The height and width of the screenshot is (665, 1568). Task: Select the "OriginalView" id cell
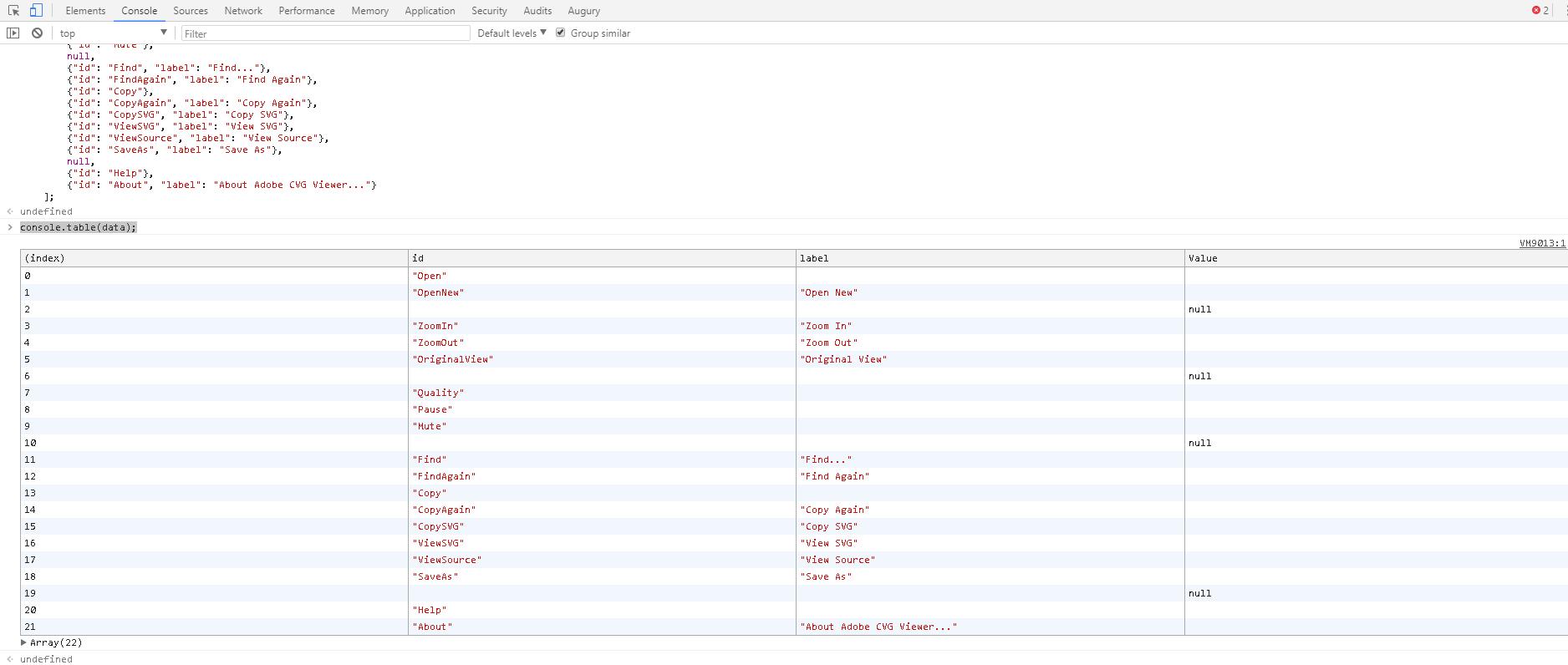602,359
